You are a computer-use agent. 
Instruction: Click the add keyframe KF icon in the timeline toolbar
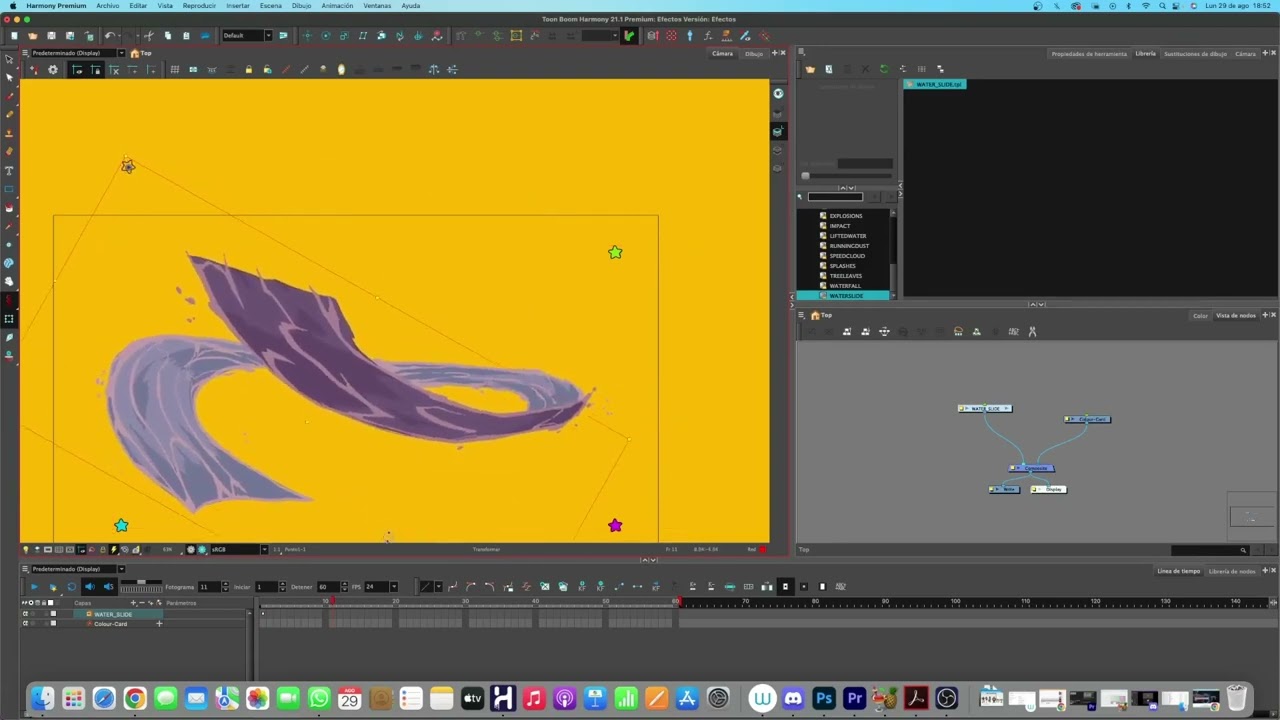click(582, 587)
